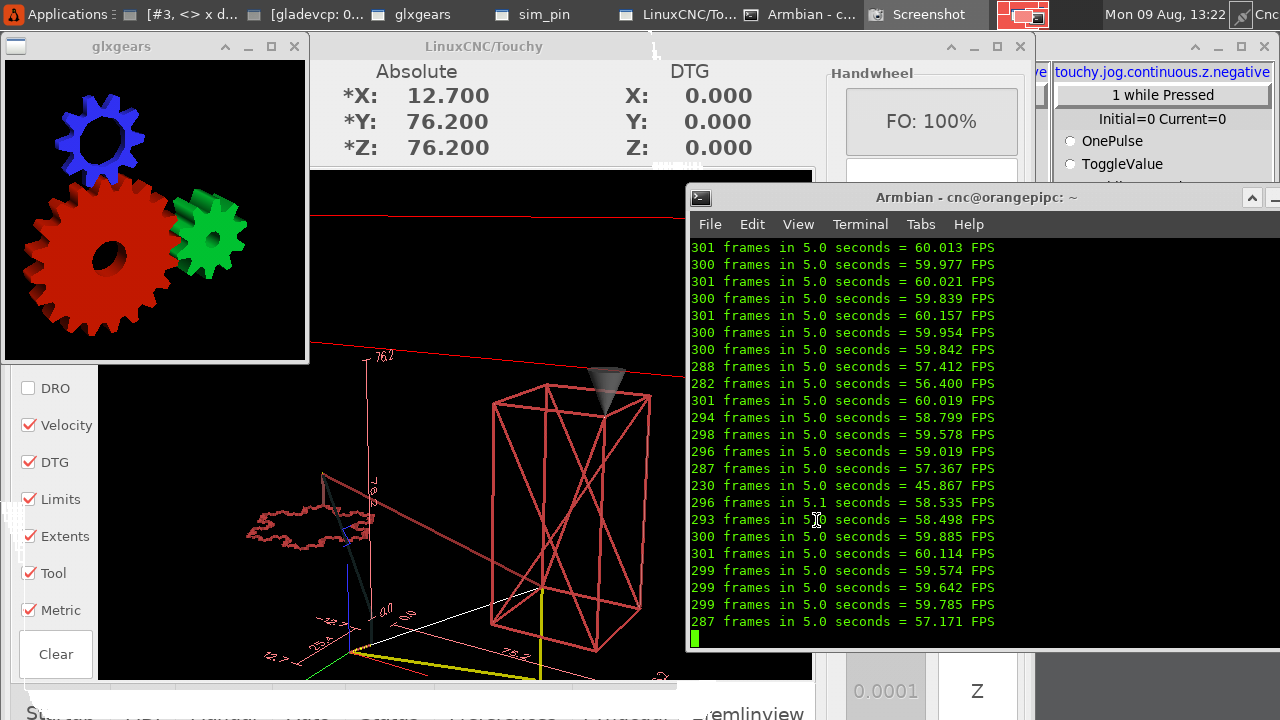This screenshot has width=1280, height=720.
Task: Click the Handwheel group label
Action: pos(872,73)
